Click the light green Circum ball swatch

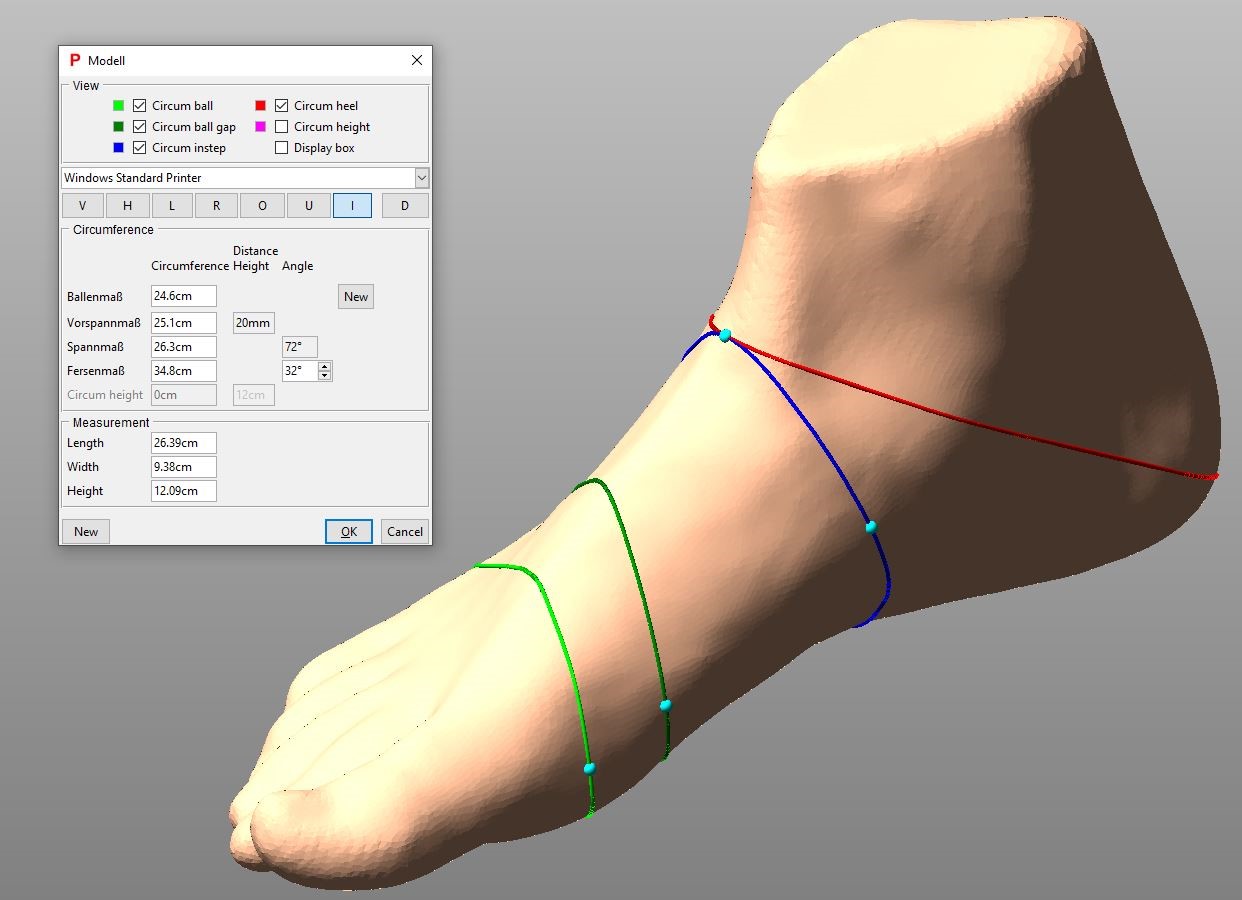[x=118, y=105]
